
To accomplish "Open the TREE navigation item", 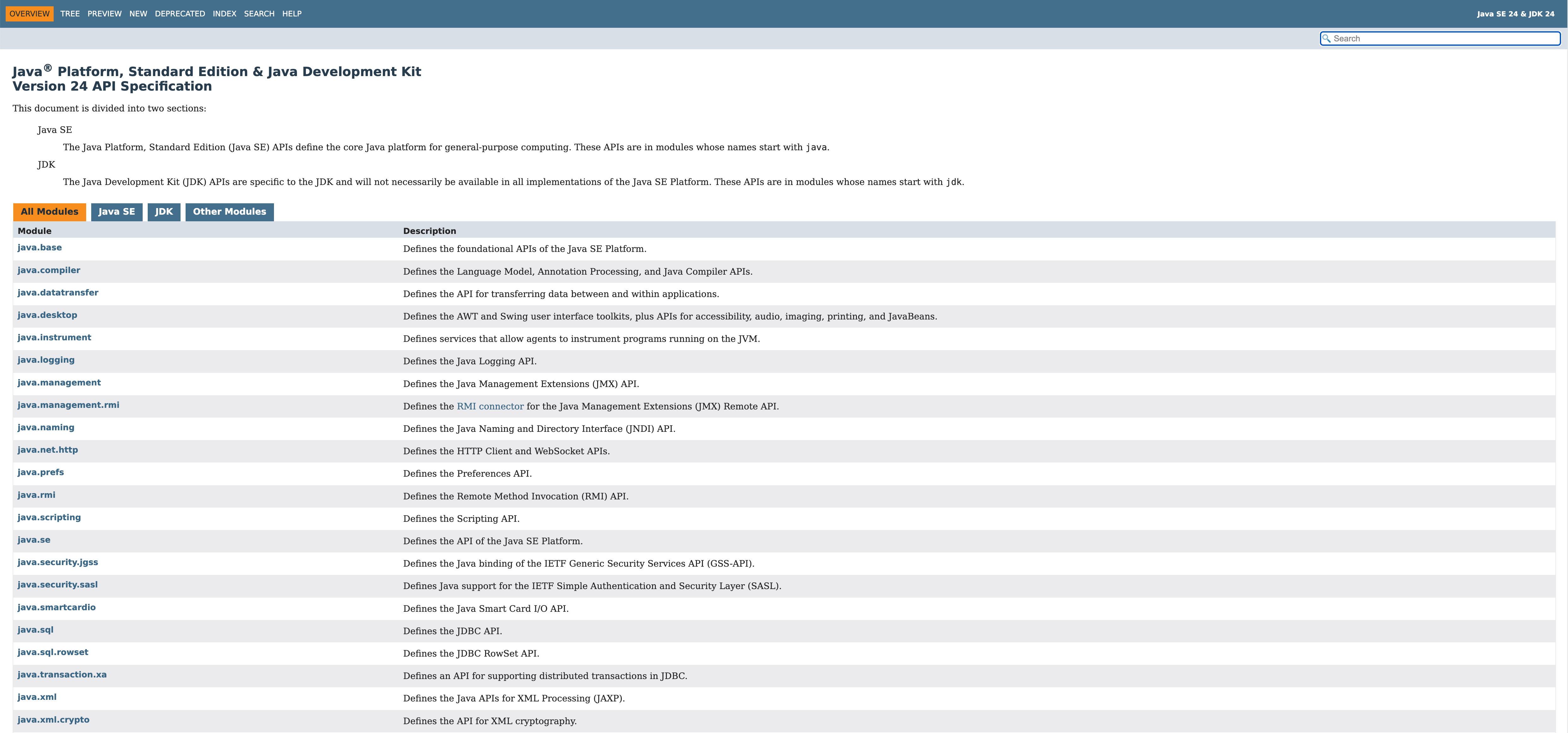I will coord(70,13).
